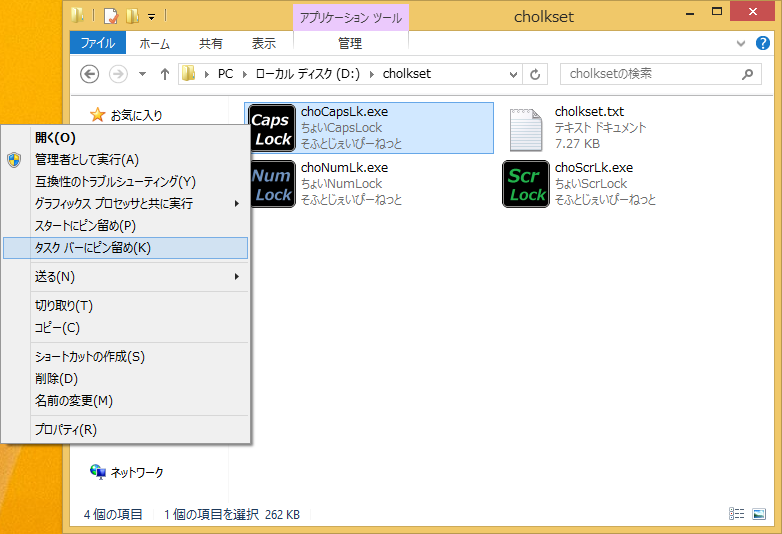Click the choCapsLk.exe file name
Image resolution: width=782 pixels, height=534 pixels.
click(345, 112)
